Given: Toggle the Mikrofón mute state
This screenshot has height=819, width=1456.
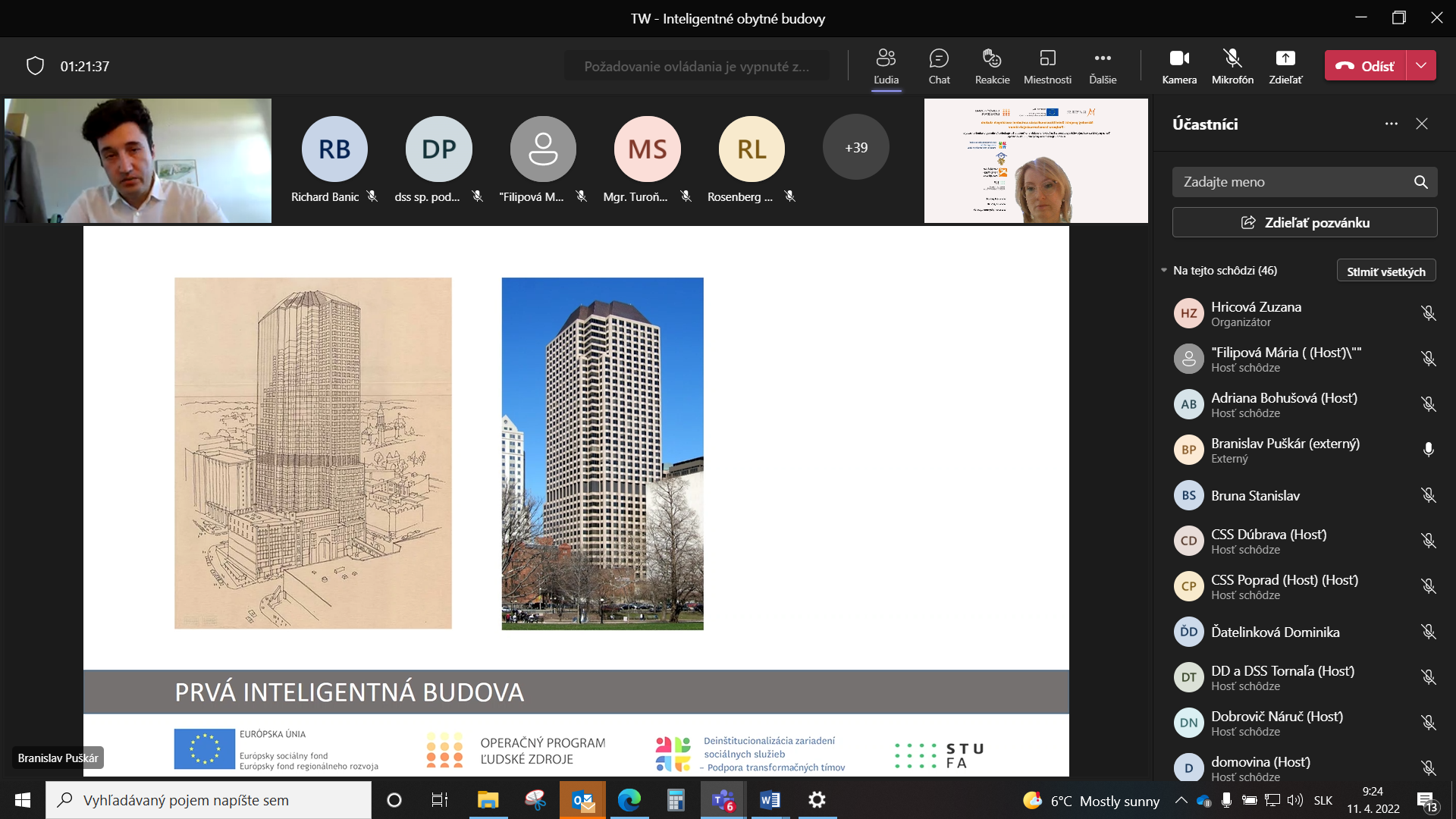Looking at the screenshot, I should 1232,66.
